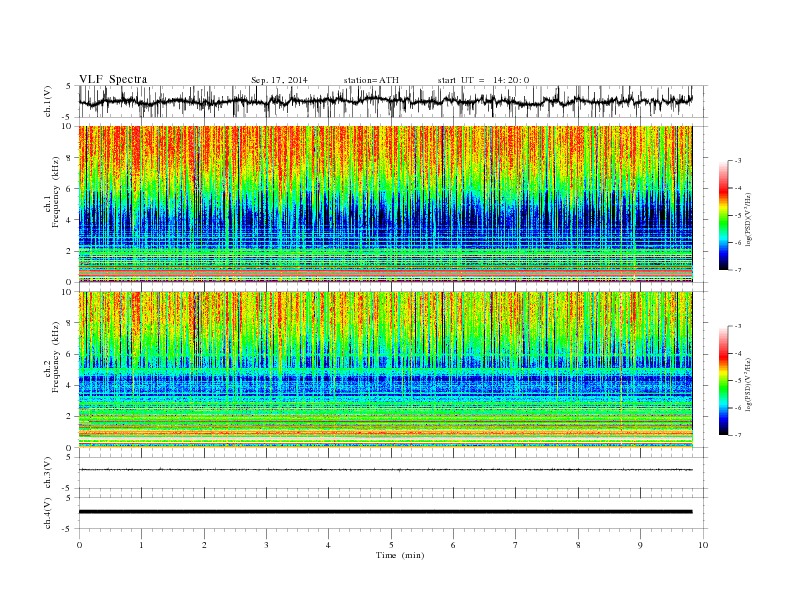This screenshot has width=792, height=612.
Task: Click the "start UT = 14:20:0" header text
Action: [x=483, y=80]
